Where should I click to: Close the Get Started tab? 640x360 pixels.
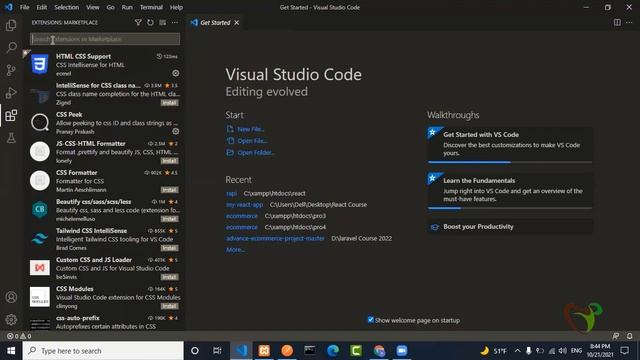point(236,22)
